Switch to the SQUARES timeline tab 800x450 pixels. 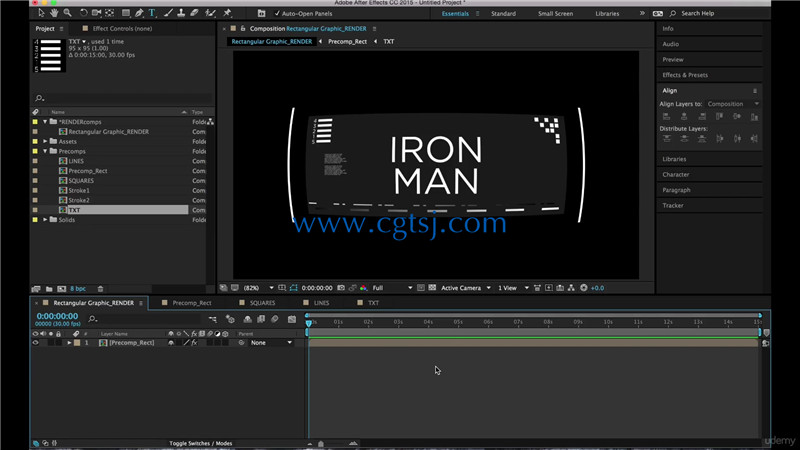click(262, 303)
